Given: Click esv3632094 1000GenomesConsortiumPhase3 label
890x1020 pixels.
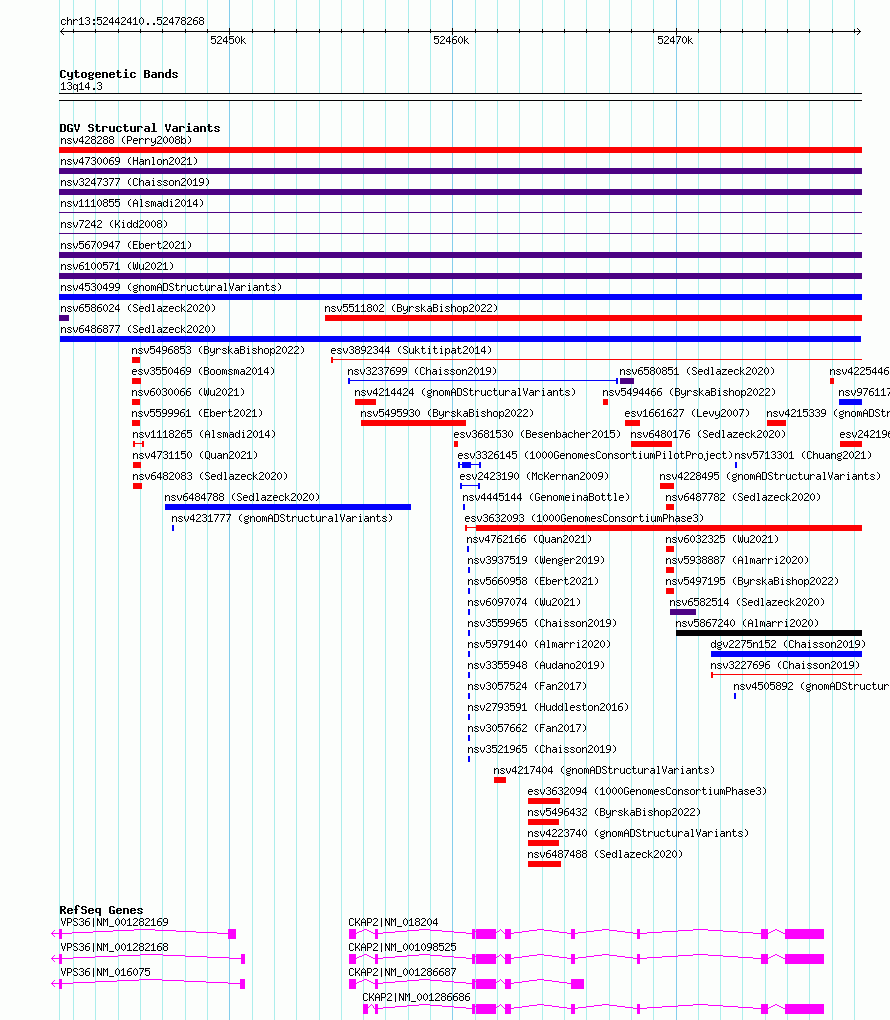Looking at the screenshot, I should pos(647,791).
